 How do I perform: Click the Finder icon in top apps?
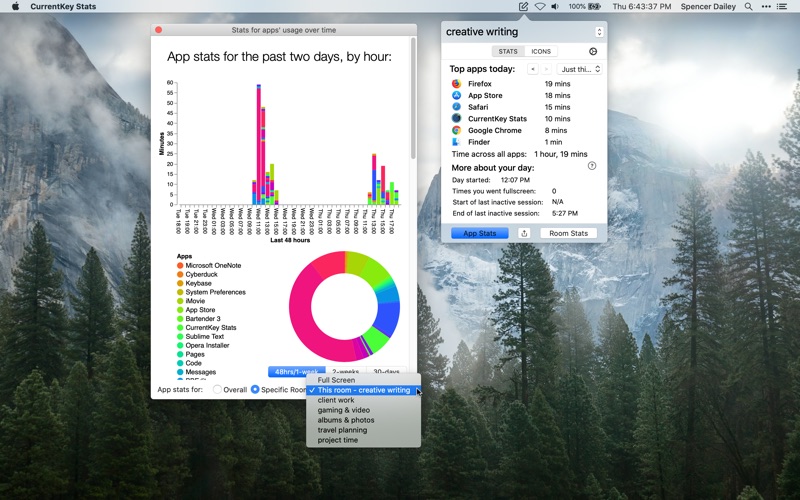coord(456,142)
